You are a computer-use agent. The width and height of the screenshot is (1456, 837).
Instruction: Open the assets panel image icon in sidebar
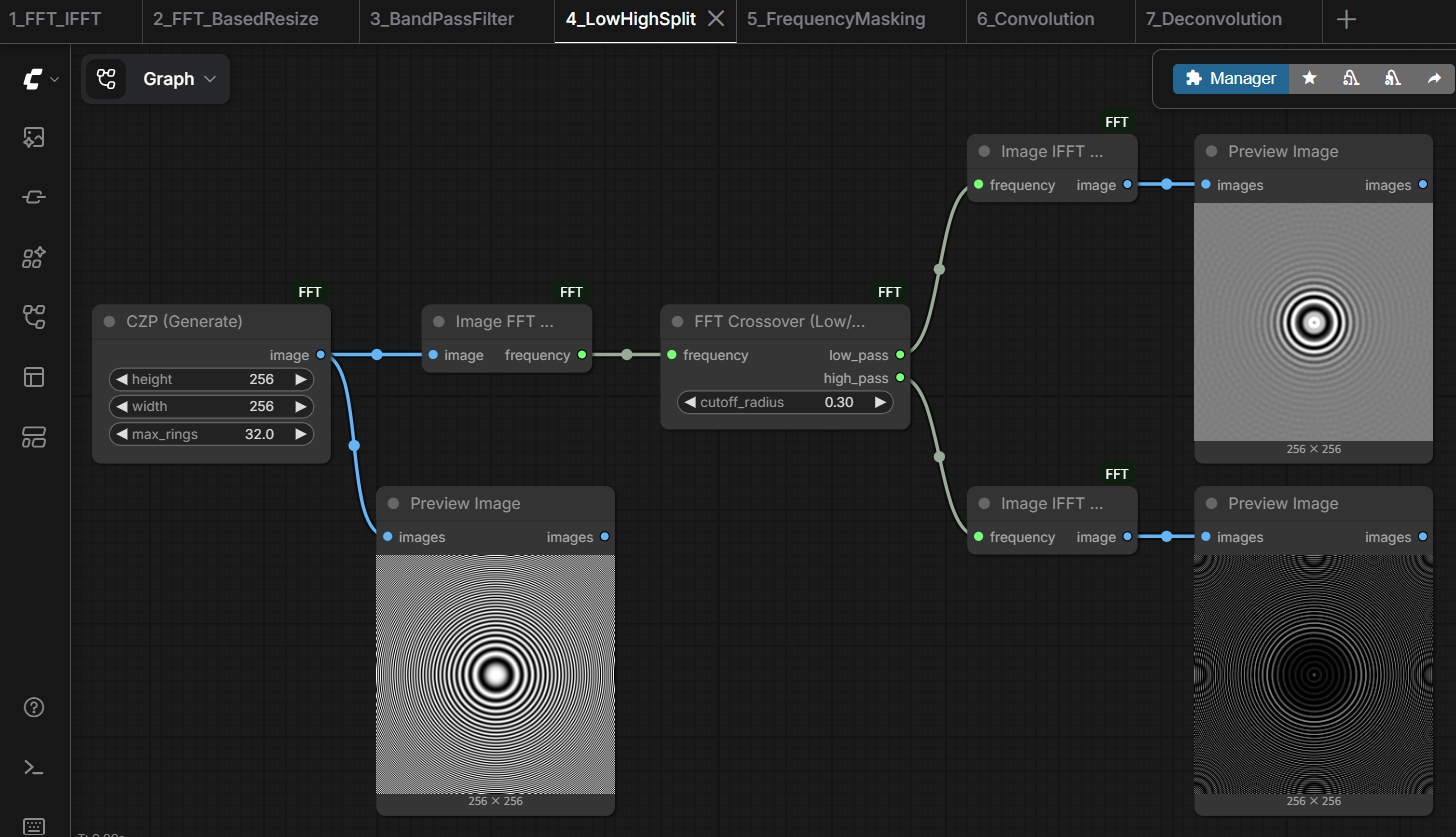(x=34, y=138)
